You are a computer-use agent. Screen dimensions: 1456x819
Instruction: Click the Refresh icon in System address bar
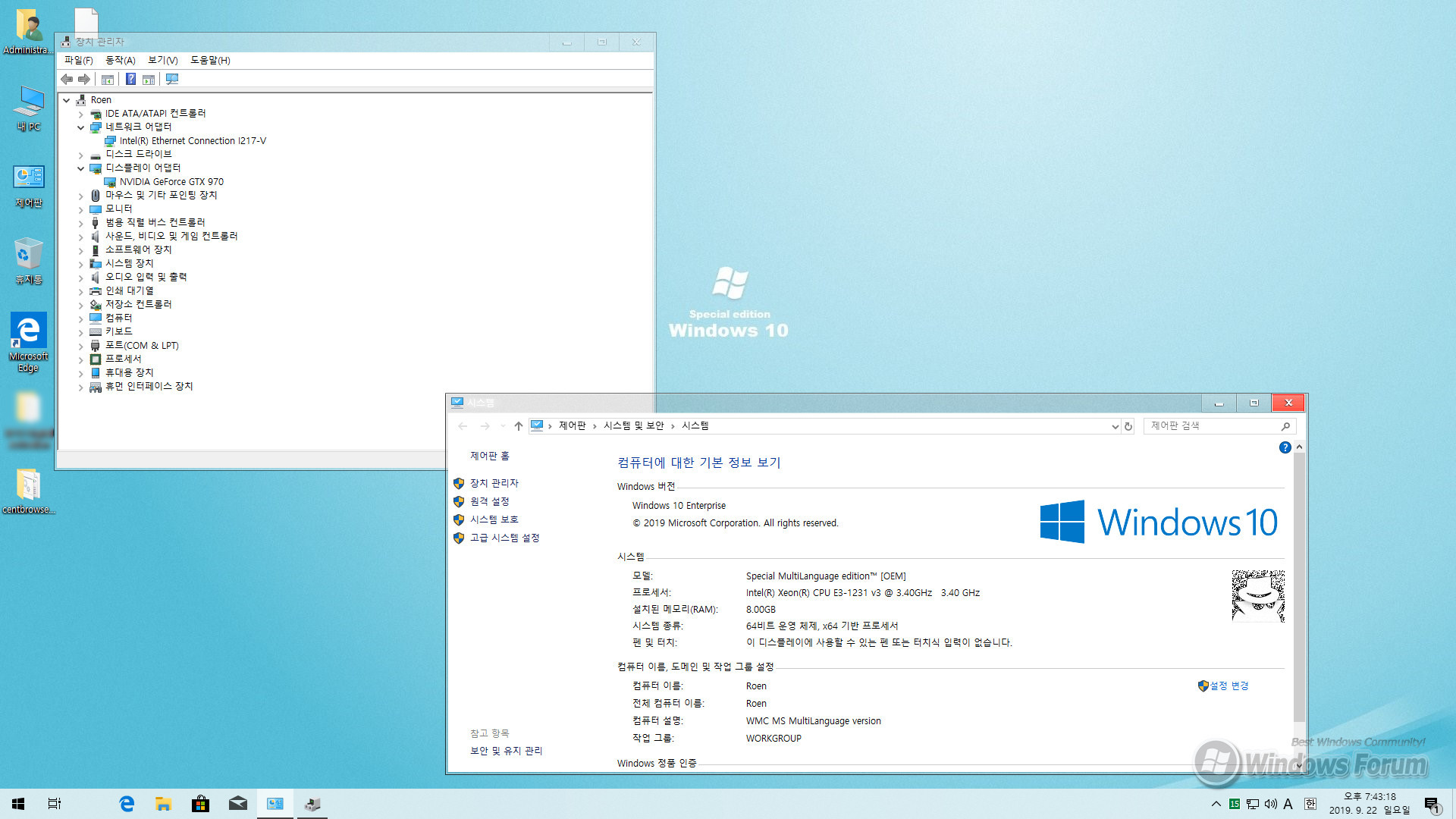coord(1128,426)
